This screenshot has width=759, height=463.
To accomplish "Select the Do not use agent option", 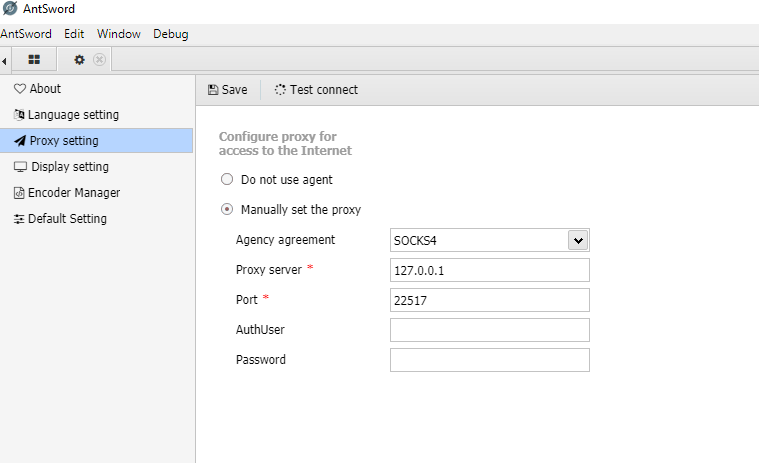I will point(227,180).
